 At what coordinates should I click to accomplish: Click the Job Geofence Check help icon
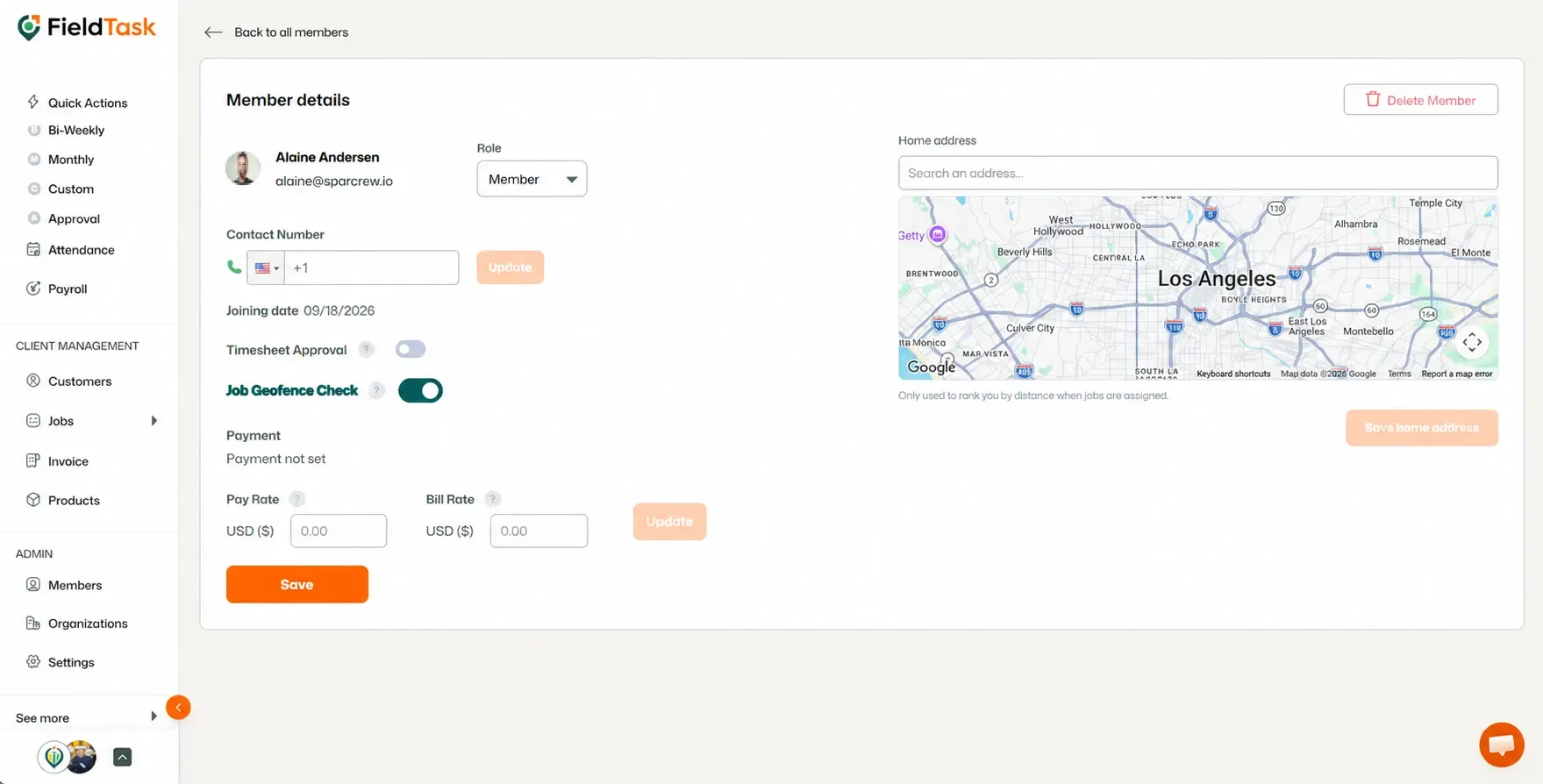(376, 391)
